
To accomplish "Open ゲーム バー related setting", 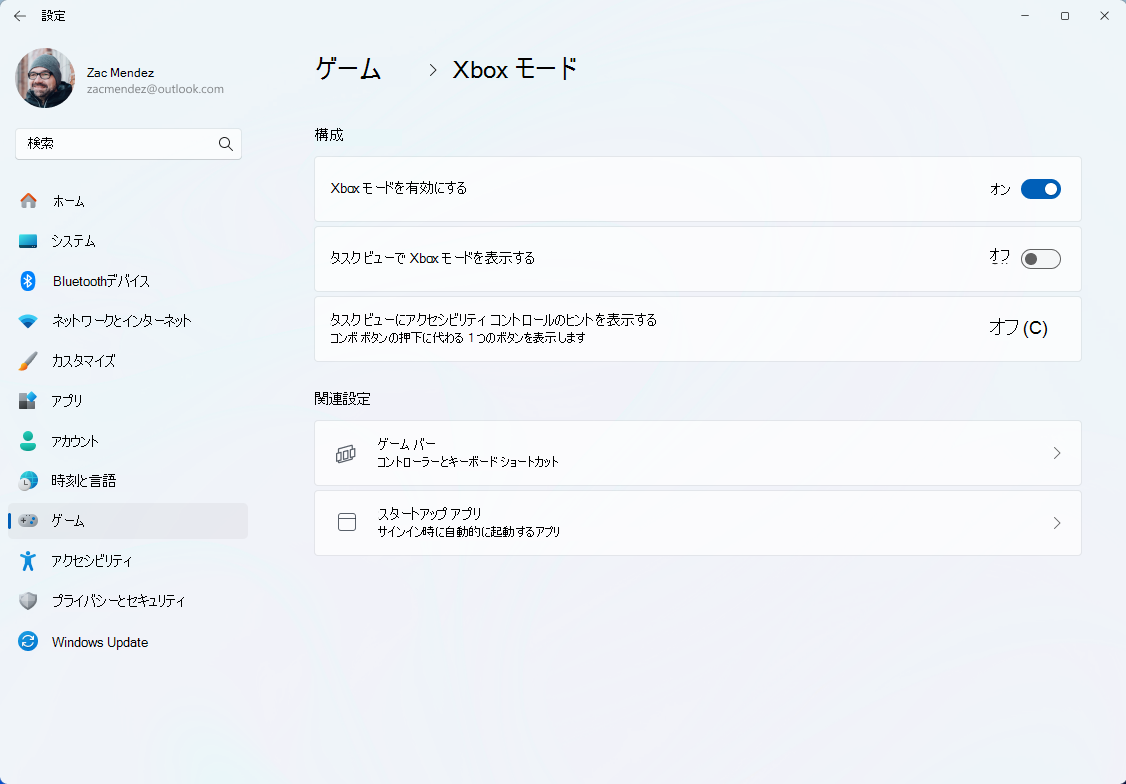I will point(697,453).
